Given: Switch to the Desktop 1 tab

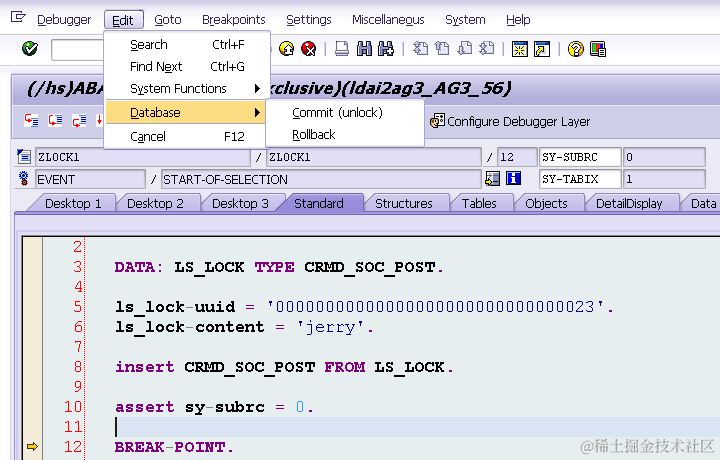Looking at the screenshot, I should (73, 203).
